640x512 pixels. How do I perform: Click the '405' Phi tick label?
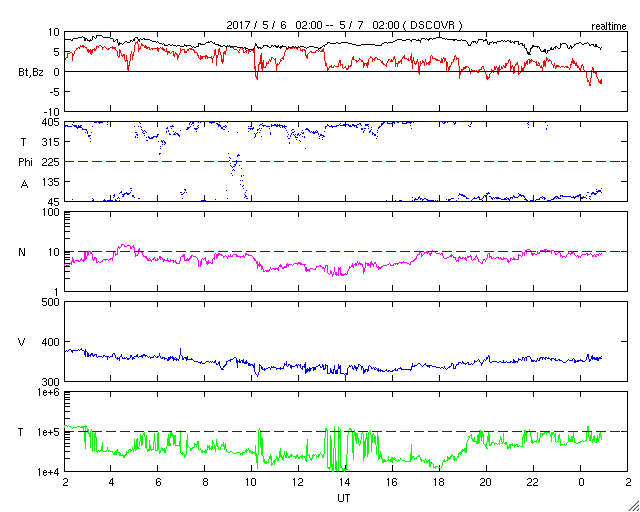(x=52, y=122)
